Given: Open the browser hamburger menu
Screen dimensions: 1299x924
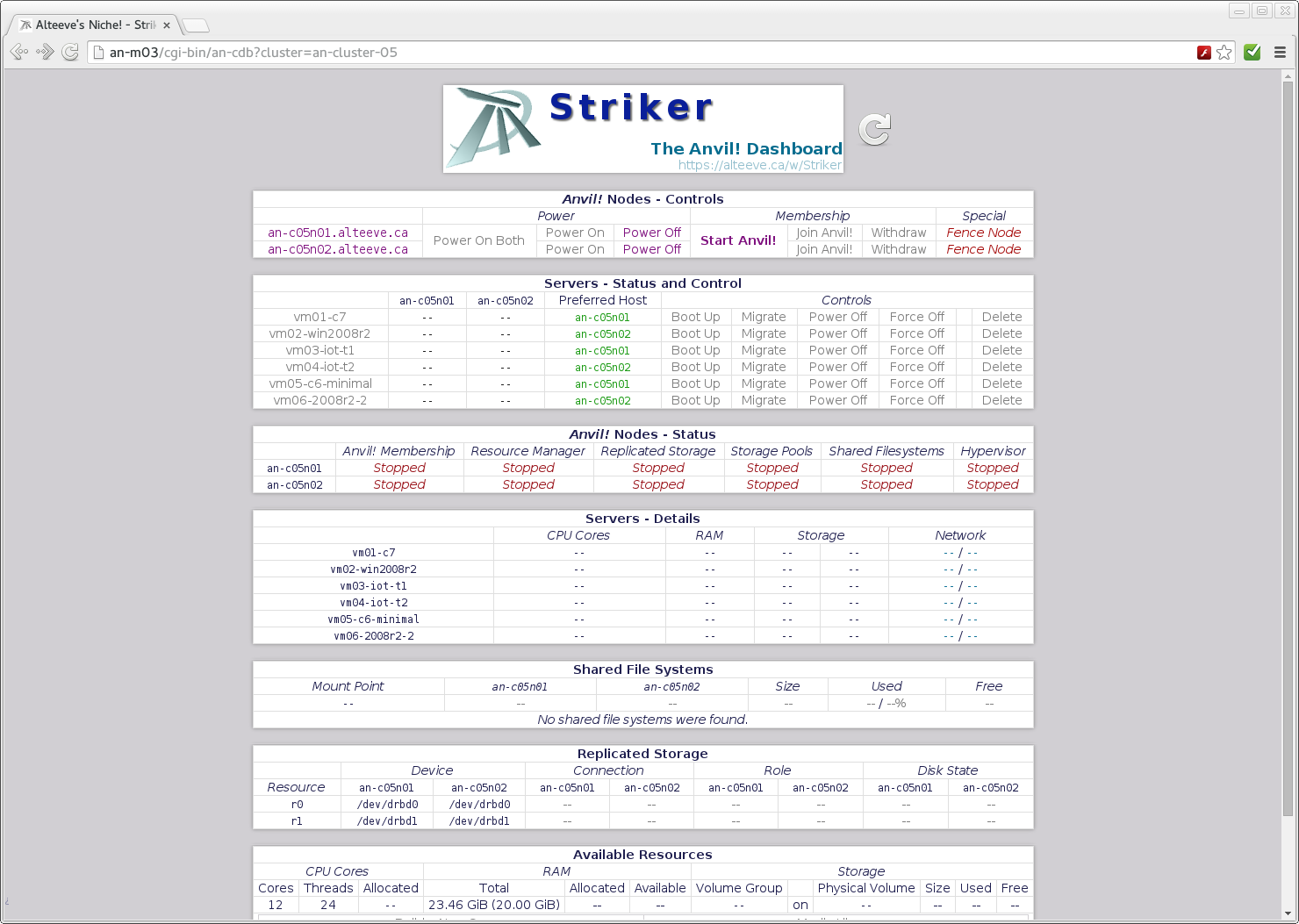Looking at the screenshot, I should click(x=1280, y=53).
